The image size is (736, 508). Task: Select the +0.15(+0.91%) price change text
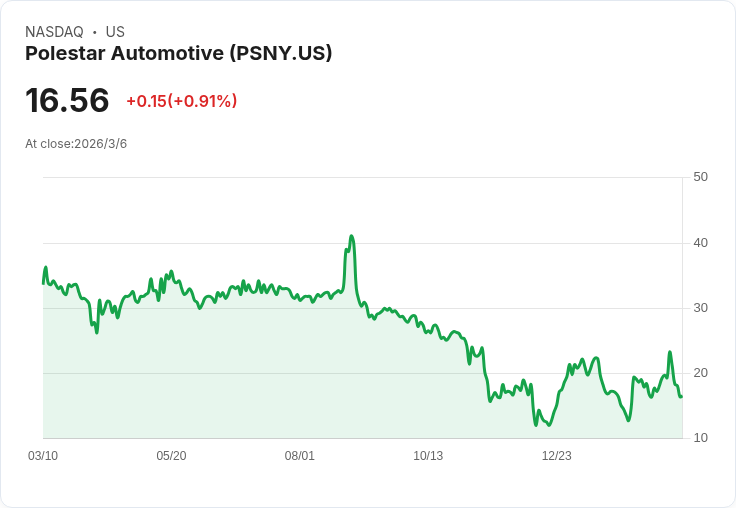[x=181, y=101]
